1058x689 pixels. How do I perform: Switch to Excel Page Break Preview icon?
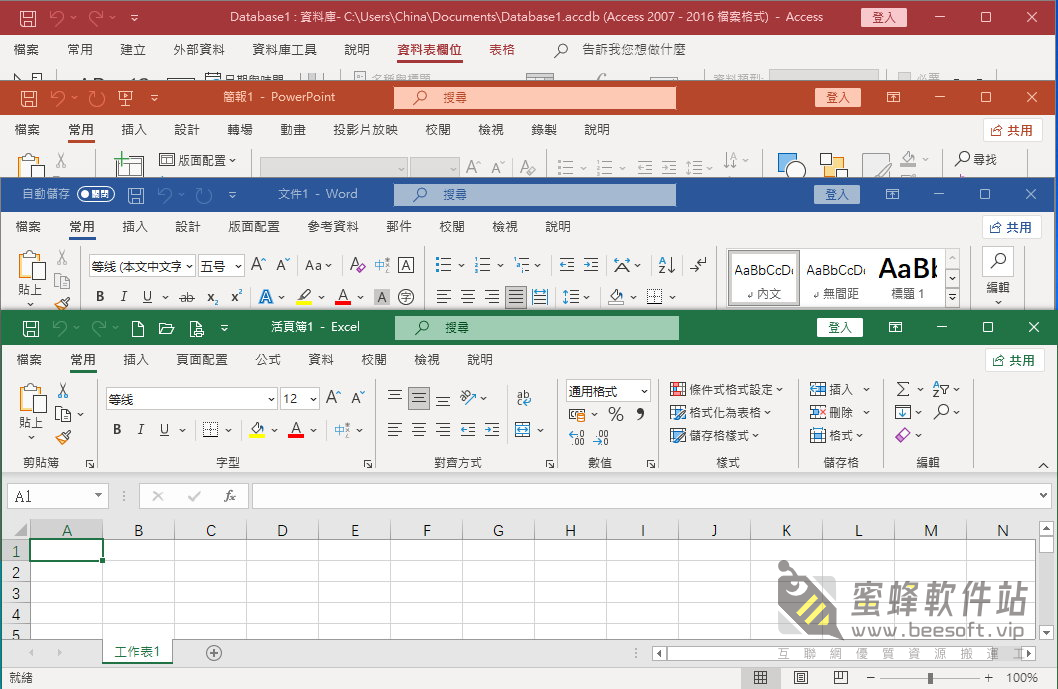[841, 678]
